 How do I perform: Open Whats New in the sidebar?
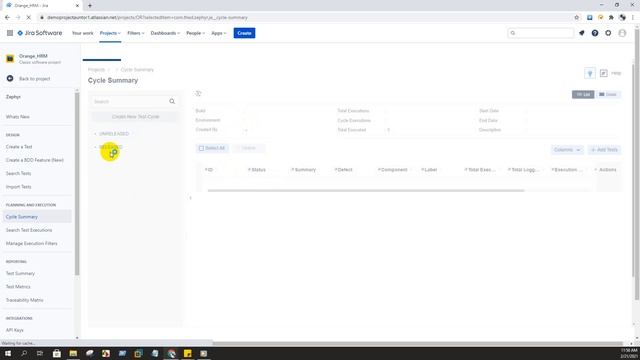point(18,117)
